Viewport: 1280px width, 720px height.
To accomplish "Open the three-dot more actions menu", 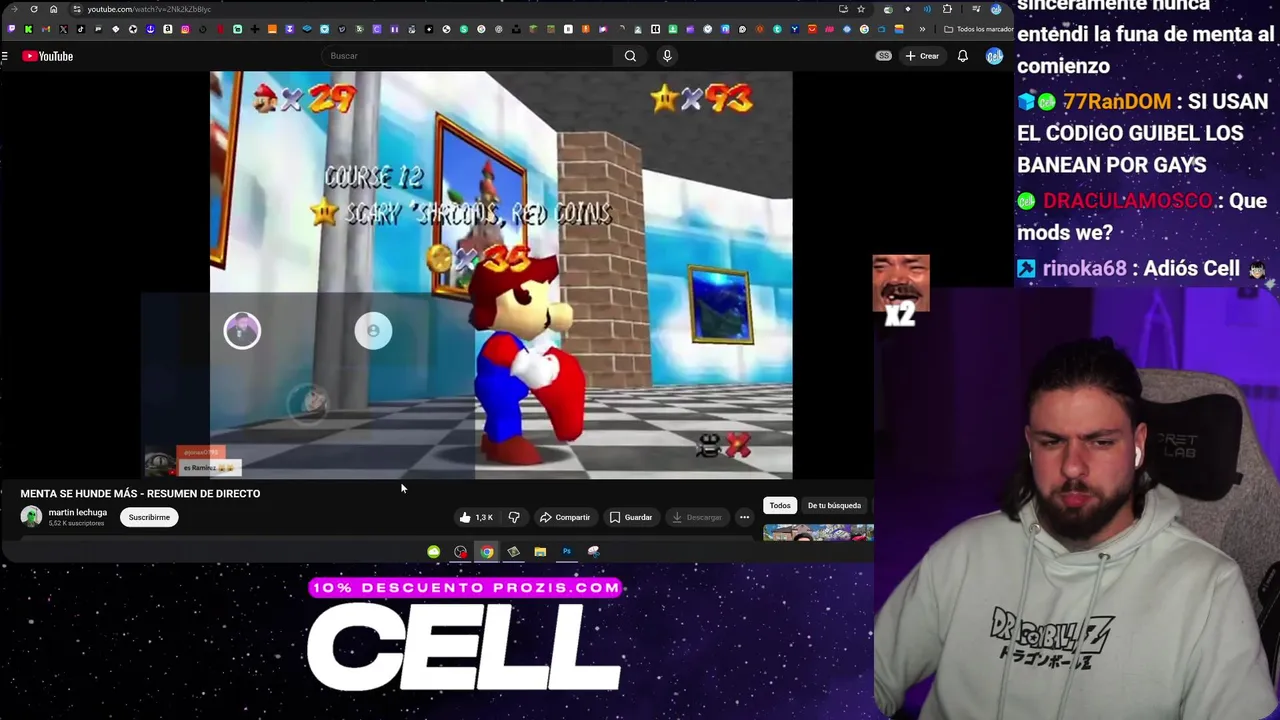I will [x=744, y=517].
